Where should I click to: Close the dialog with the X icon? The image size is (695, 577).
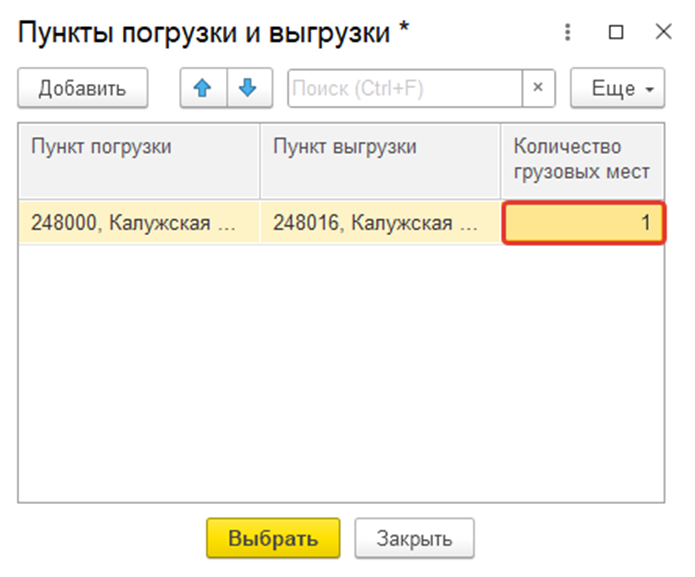click(664, 32)
